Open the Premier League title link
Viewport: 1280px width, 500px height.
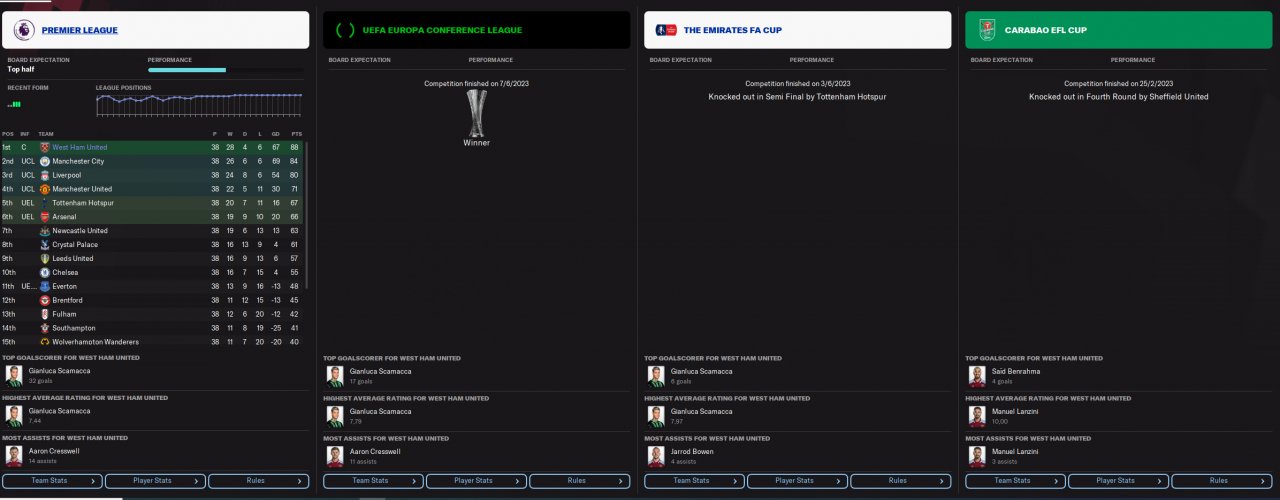(x=80, y=30)
